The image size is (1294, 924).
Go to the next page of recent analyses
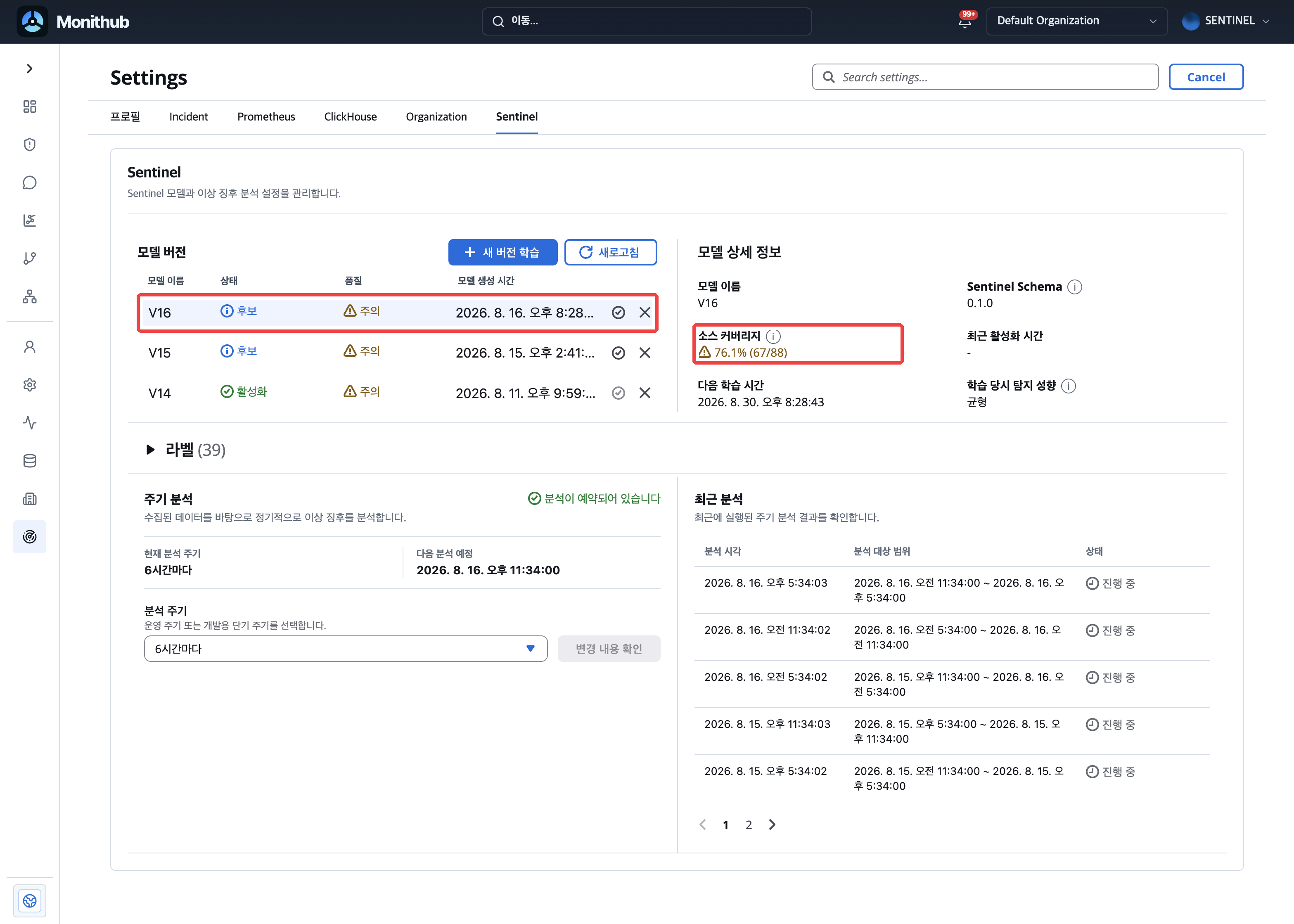point(772,825)
